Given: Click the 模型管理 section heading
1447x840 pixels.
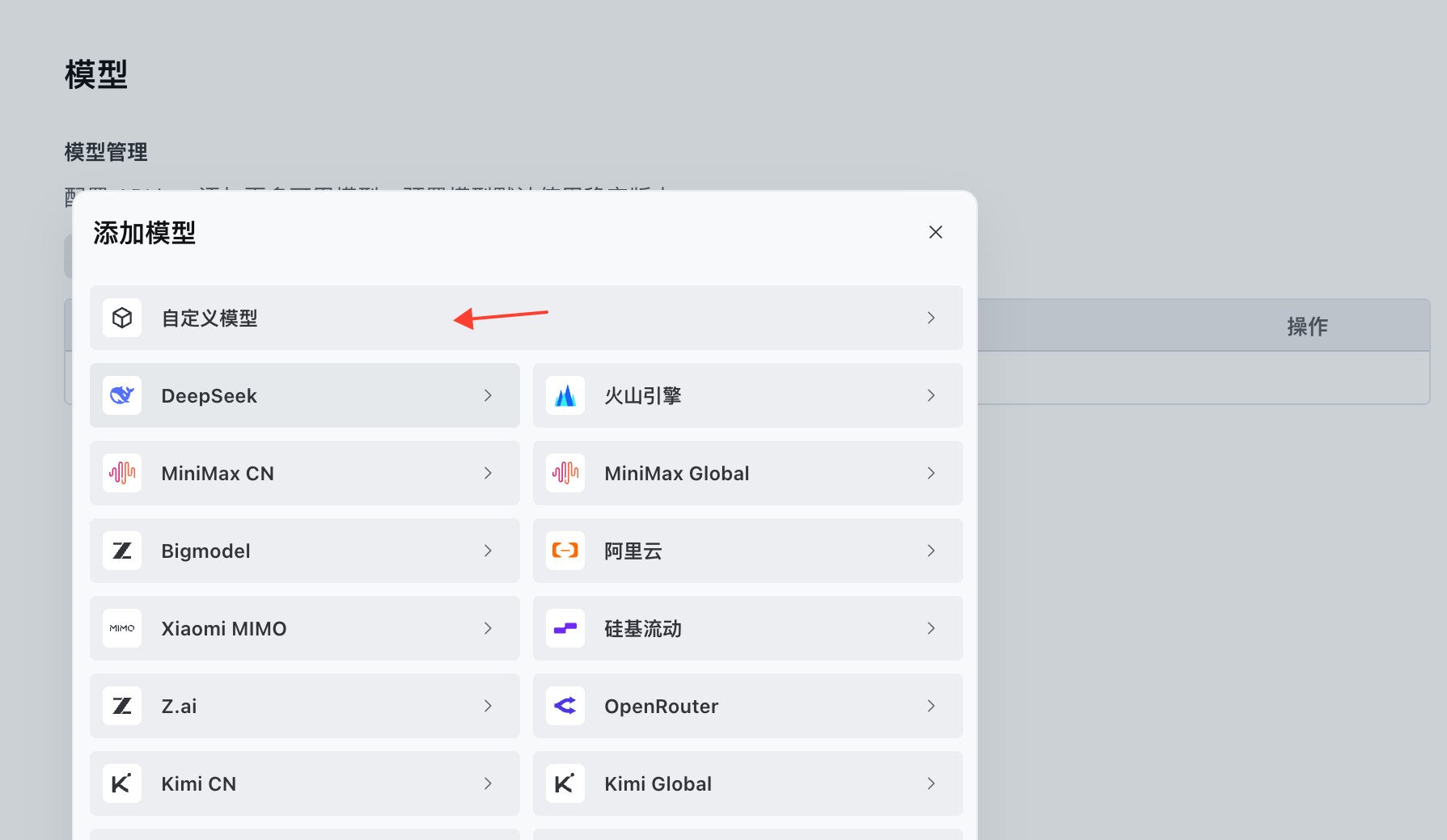Looking at the screenshot, I should point(106,152).
